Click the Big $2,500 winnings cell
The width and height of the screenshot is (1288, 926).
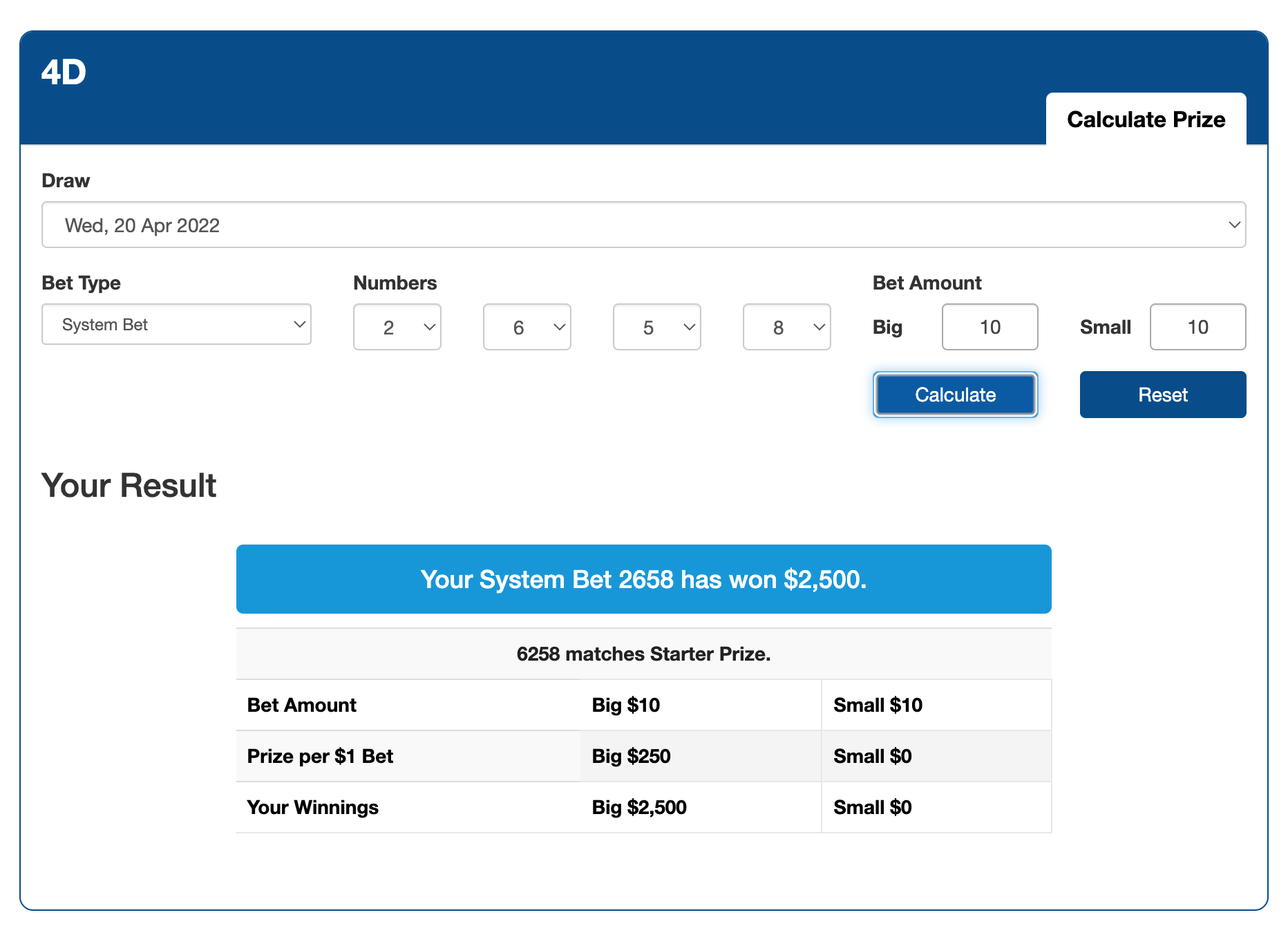click(639, 807)
